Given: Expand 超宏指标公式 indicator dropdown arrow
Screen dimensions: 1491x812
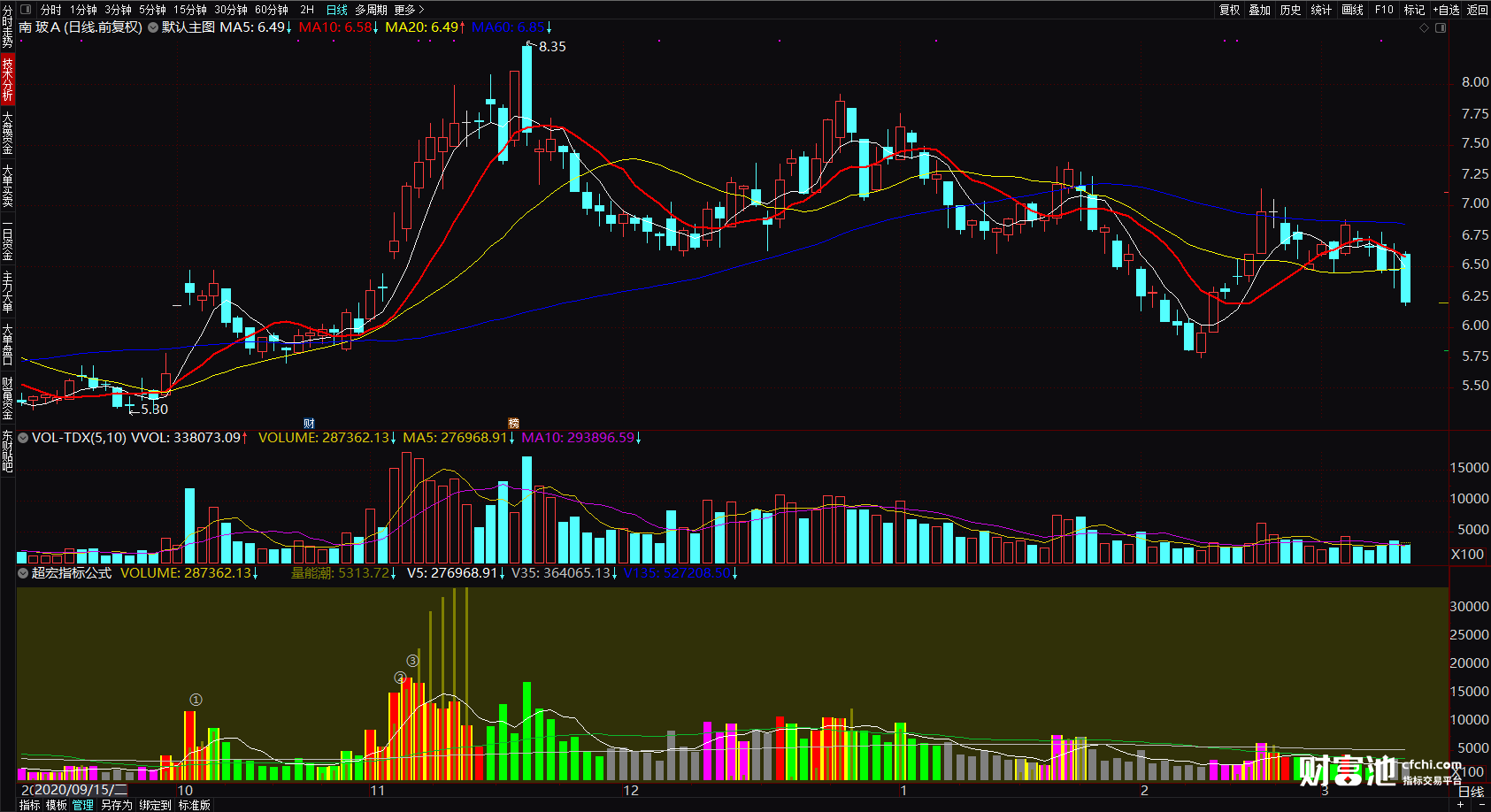Looking at the screenshot, I should click(x=23, y=573).
